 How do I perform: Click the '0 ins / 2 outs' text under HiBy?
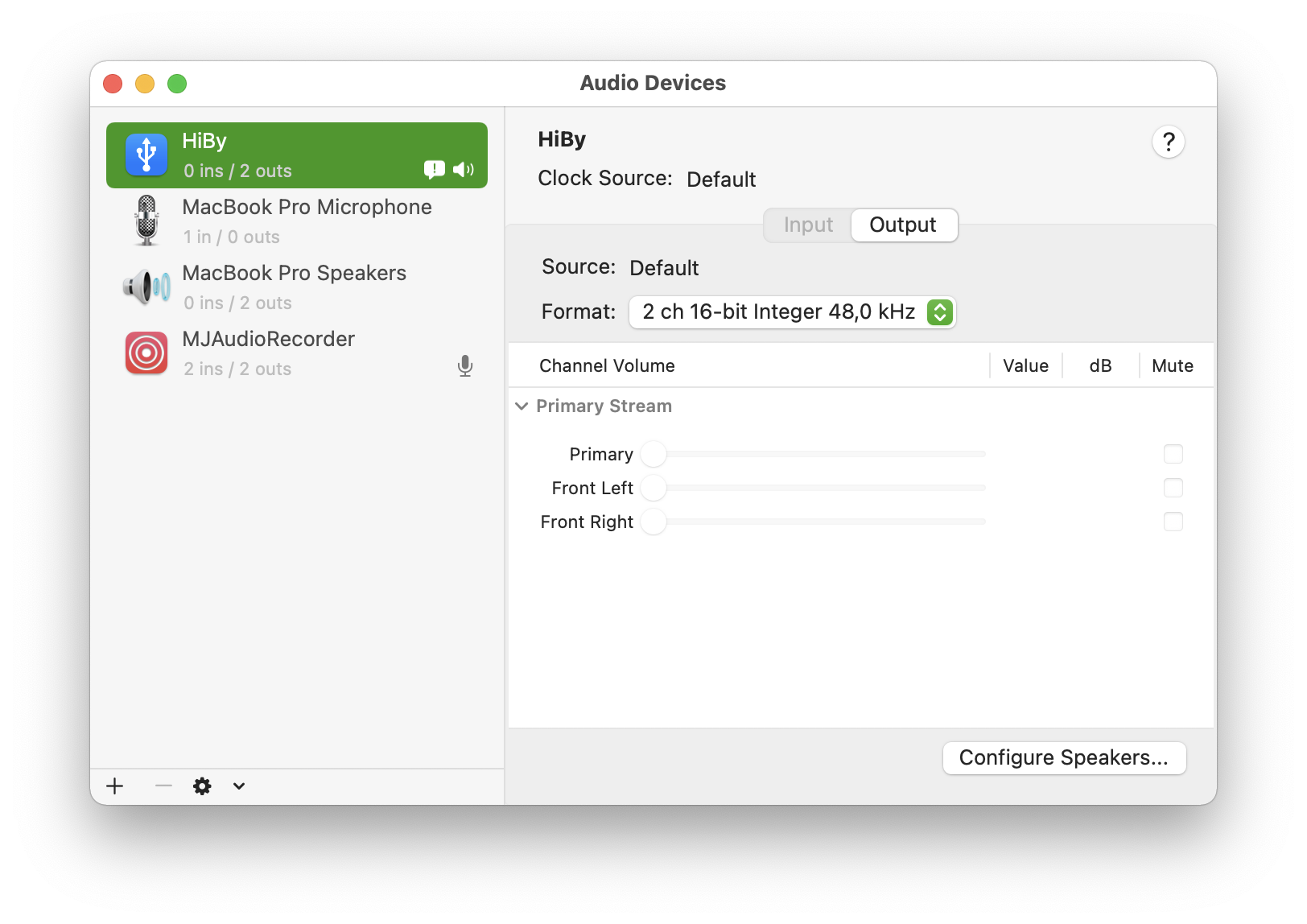237,171
